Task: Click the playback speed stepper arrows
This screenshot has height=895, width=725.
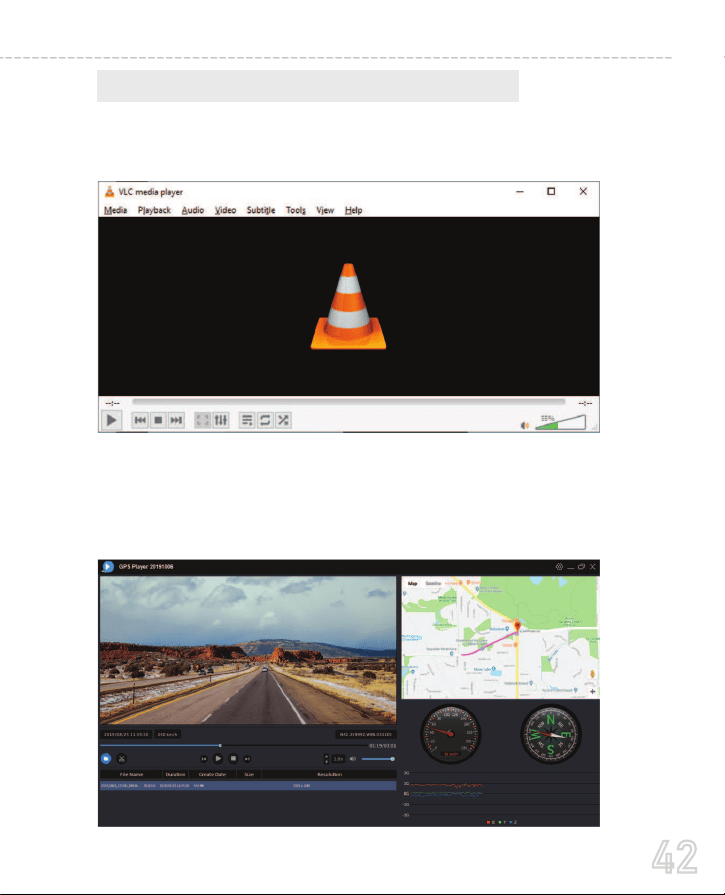Action: coord(327,759)
